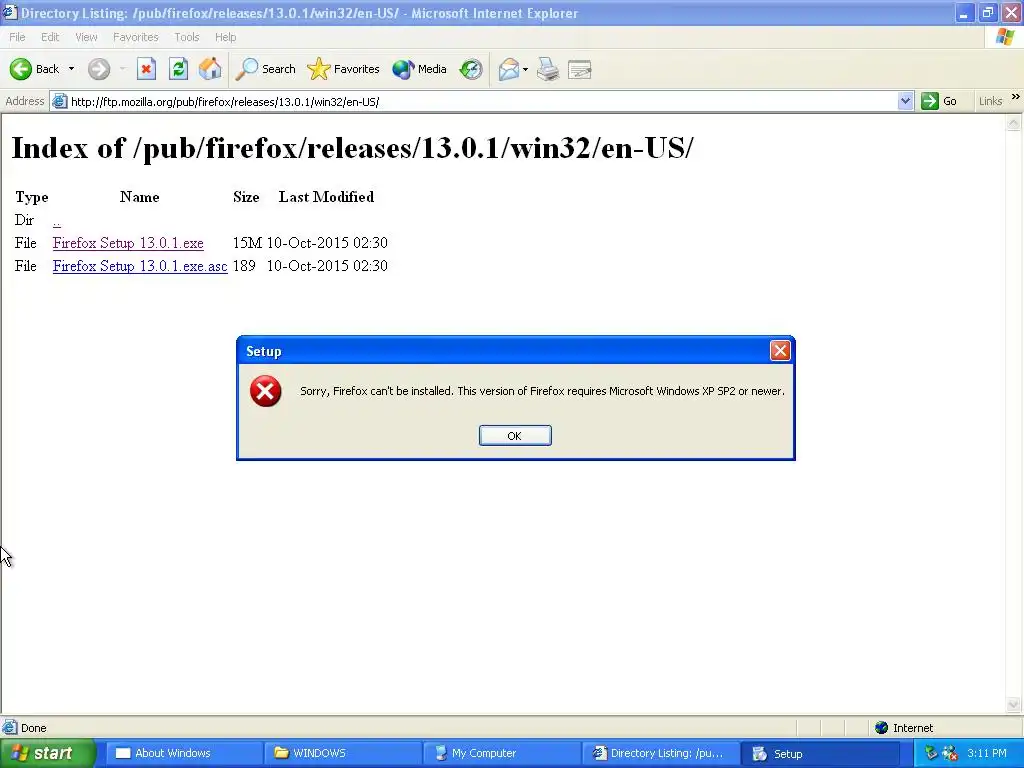Switch to WINDOWS folder taskbar item
The image size is (1024, 768).
tap(344, 753)
